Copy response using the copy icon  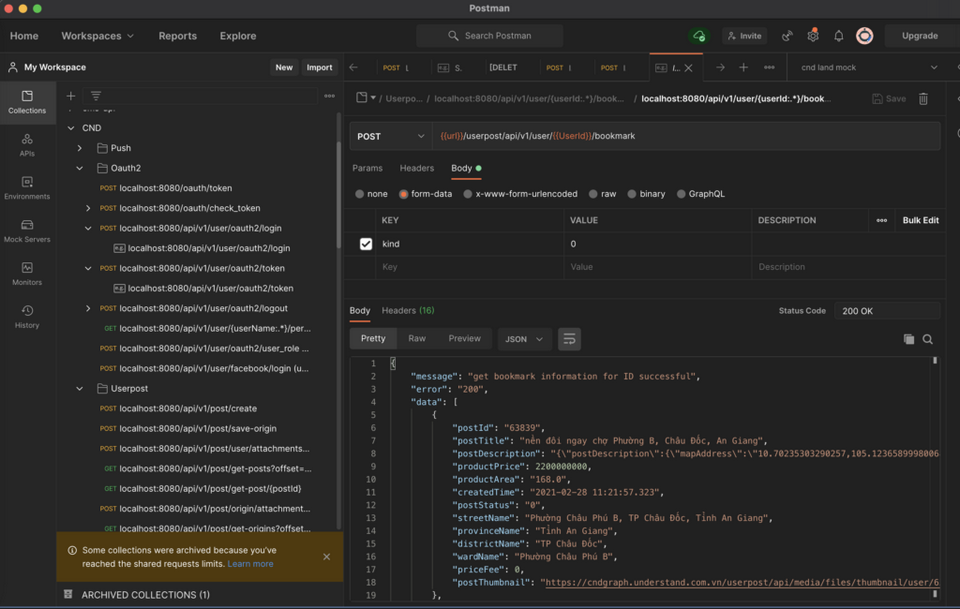[908, 339]
